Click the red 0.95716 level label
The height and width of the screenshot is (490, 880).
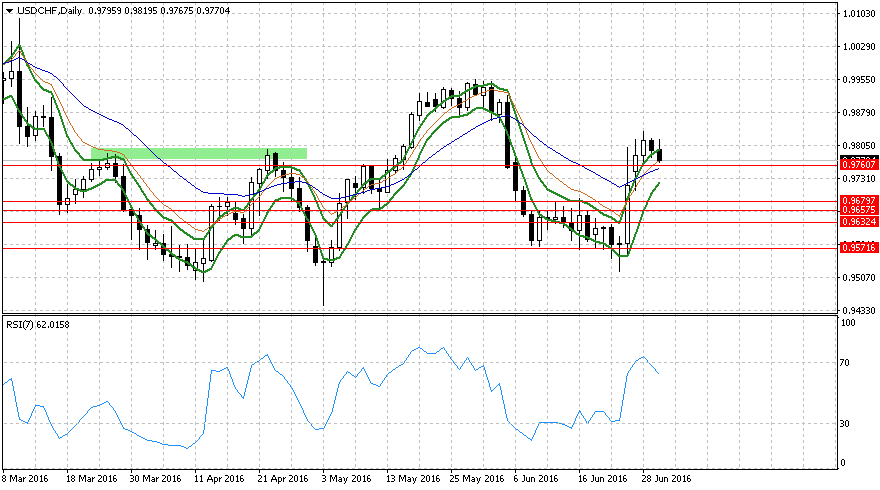click(859, 248)
